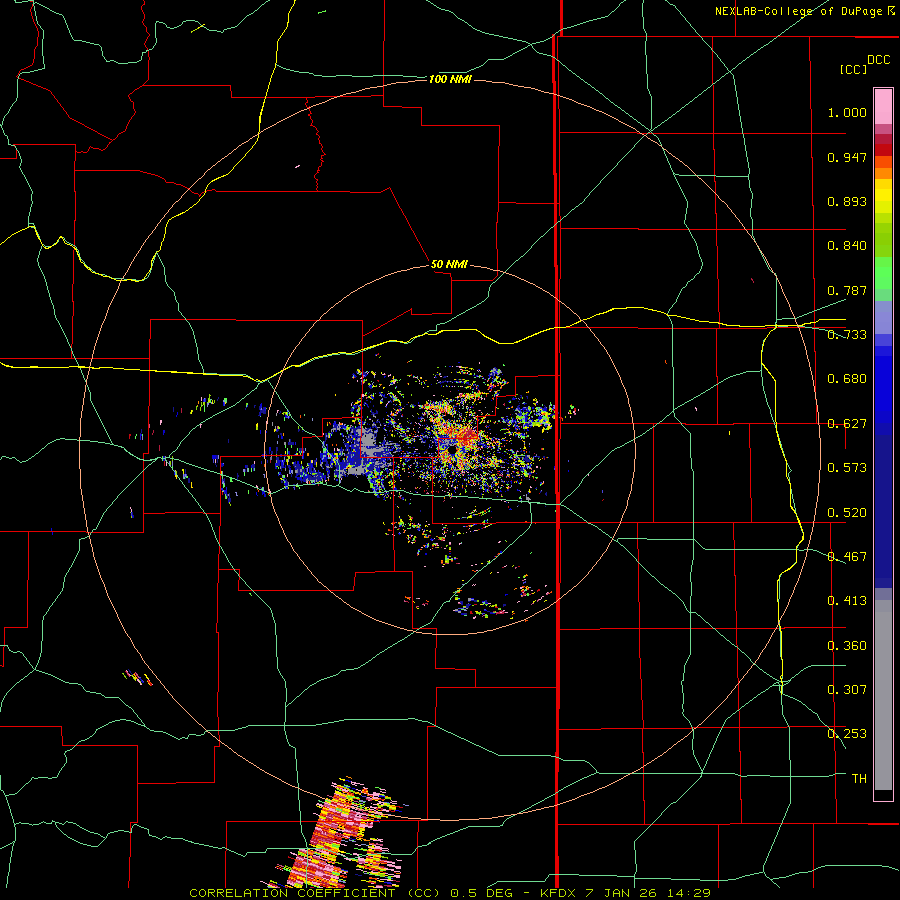Select the 0.627 legend value
Screen dimensions: 900x900
click(847, 424)
